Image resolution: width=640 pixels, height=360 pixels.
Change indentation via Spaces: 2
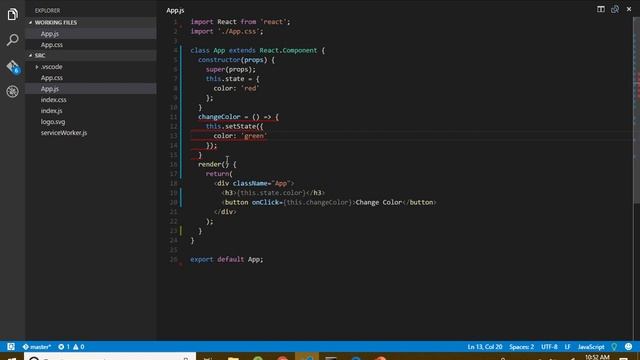pyautogui.click(x=521, y=347)
